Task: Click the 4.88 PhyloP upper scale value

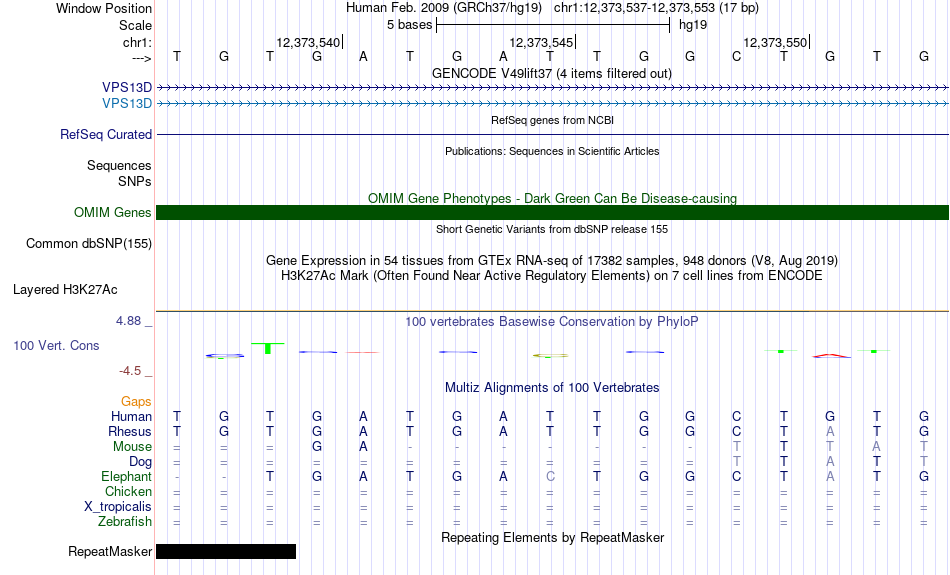Action: coord(128,321)
